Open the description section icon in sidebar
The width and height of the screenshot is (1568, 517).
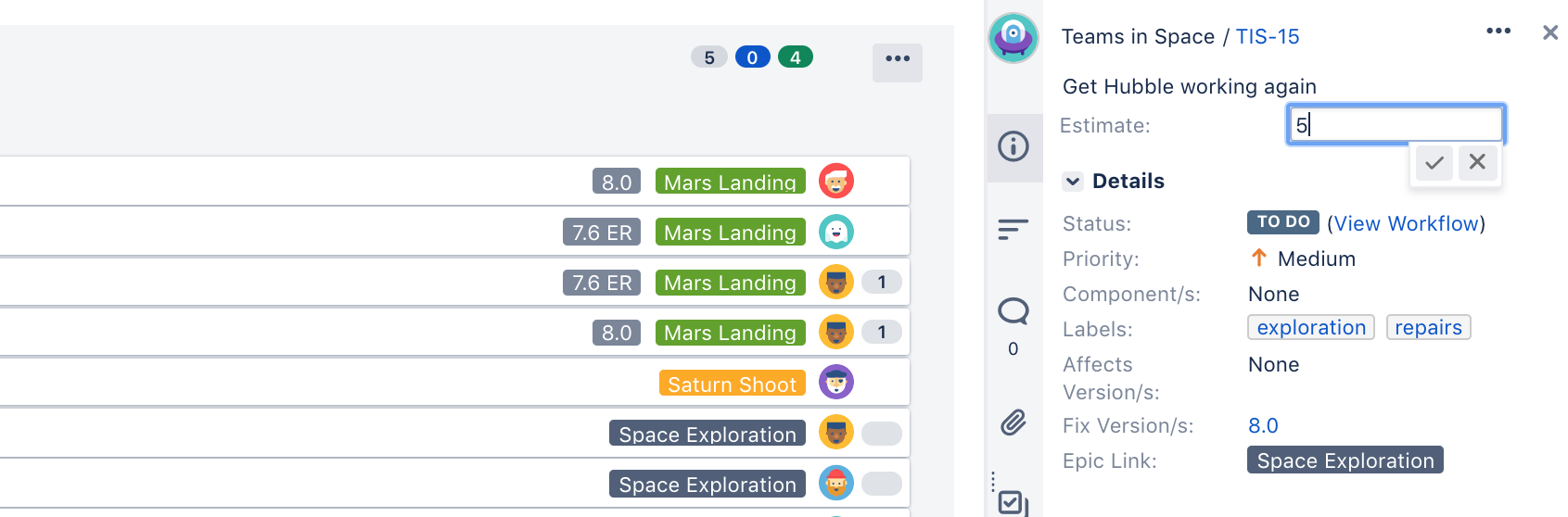1013,229
